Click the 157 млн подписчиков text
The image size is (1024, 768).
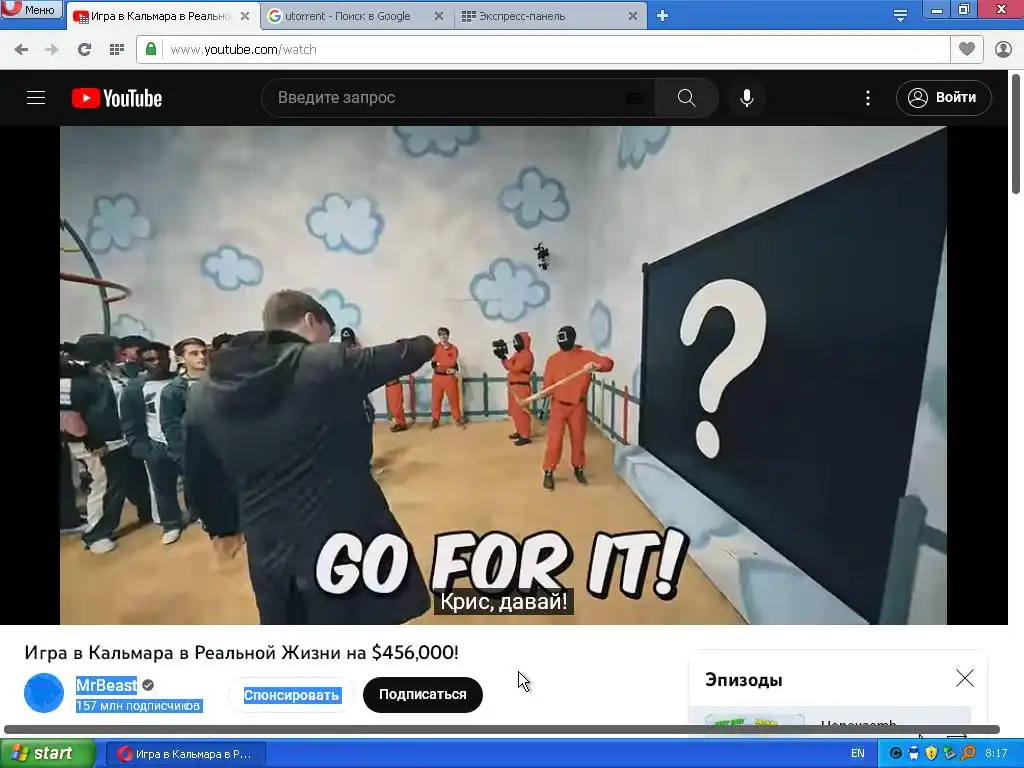138,706
